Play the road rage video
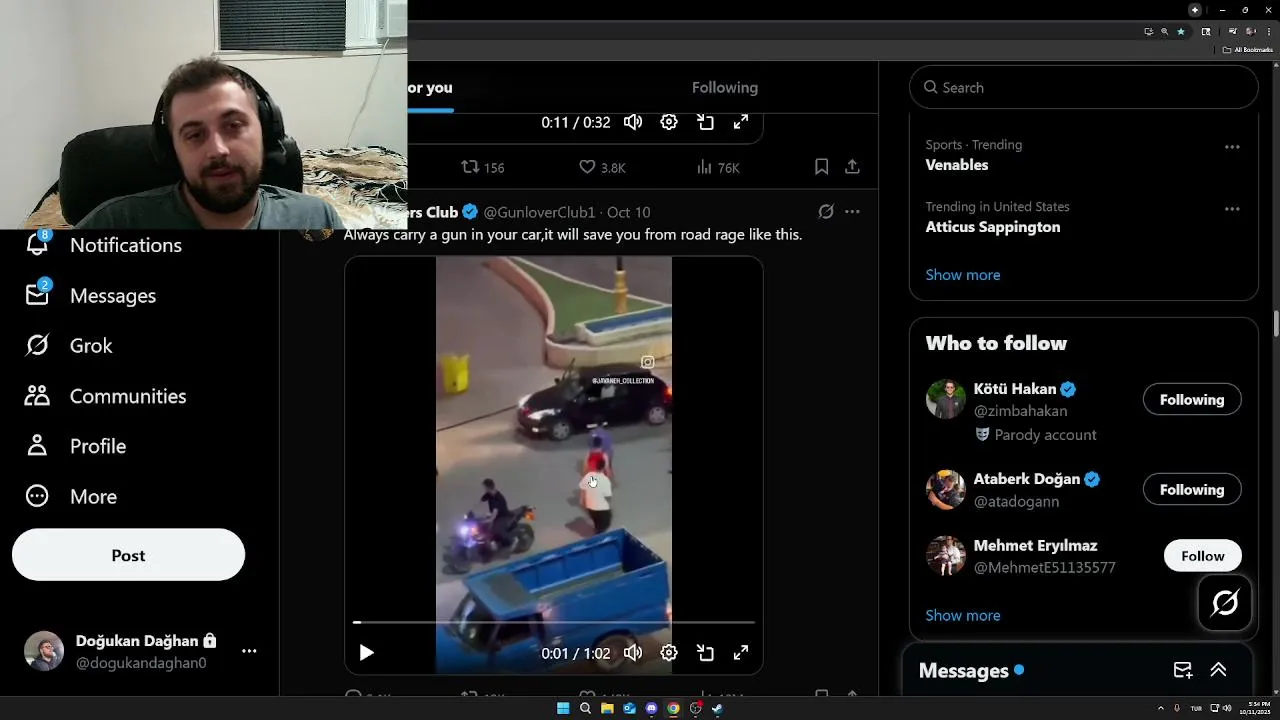The width and height of the screenshot is (1280, 720). pos(367,653)
